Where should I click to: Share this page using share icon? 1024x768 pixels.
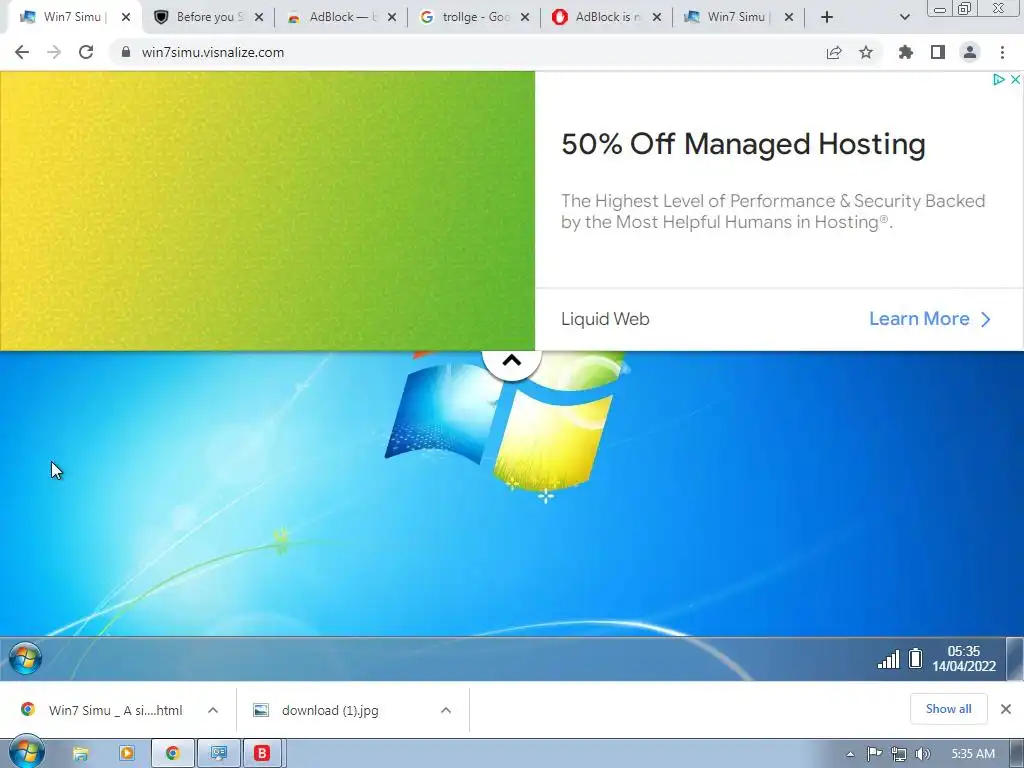[x=834, y=52]
